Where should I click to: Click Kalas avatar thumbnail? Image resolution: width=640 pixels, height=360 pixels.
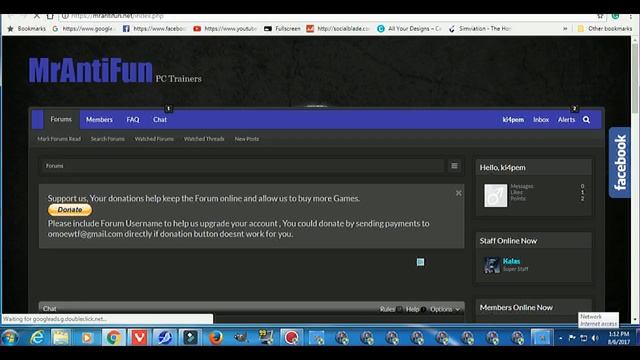[492, 265]
